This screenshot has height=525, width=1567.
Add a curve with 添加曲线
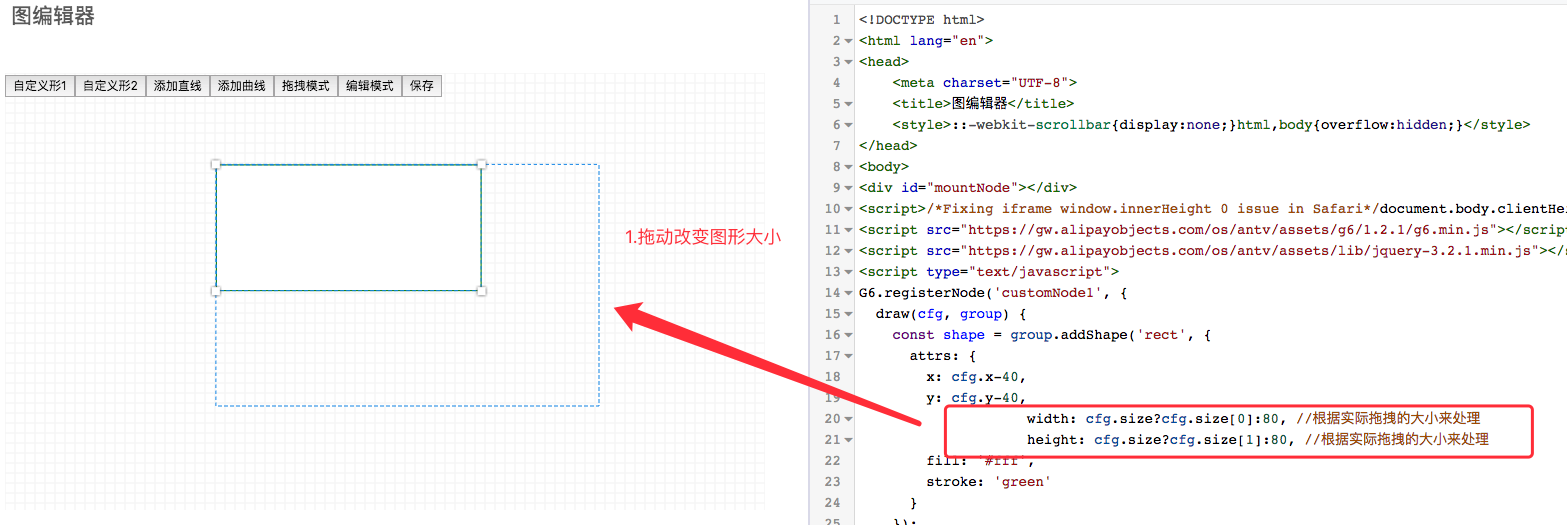[x=242, y=86]
